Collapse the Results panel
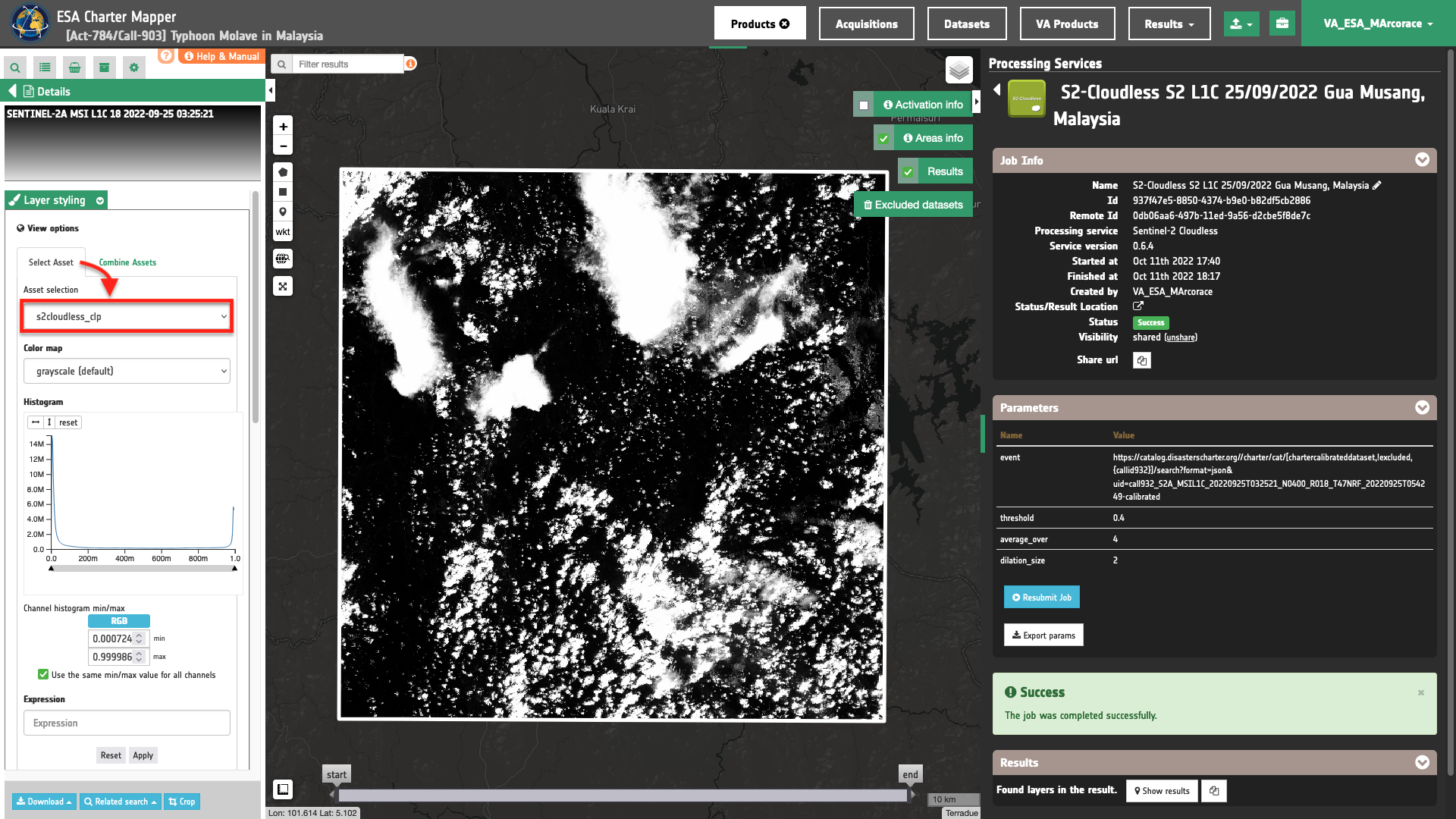The width and height of the screenshot is (1456, 819). click(x=1423, y=762)
